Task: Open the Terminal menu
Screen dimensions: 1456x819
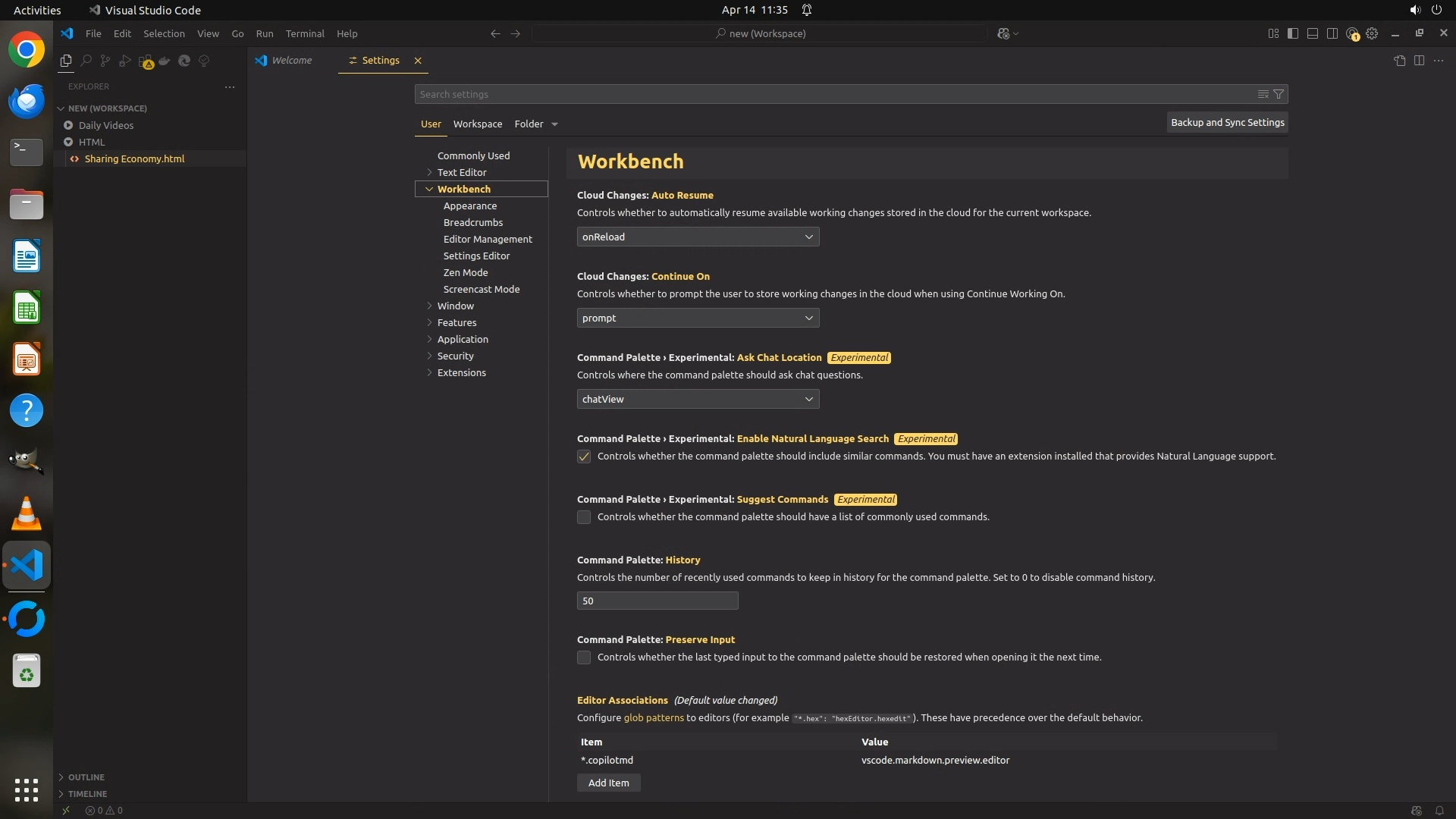Action: click(x=305, y=33)
